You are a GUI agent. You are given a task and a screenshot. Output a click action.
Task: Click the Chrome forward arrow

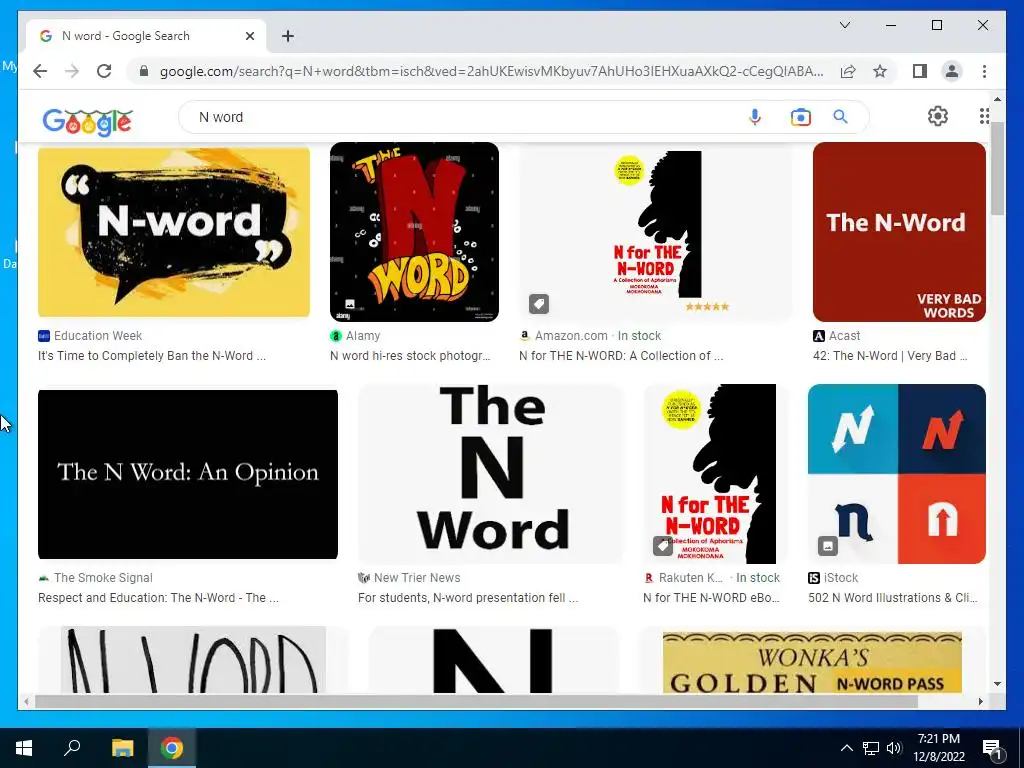coord(72,71)
